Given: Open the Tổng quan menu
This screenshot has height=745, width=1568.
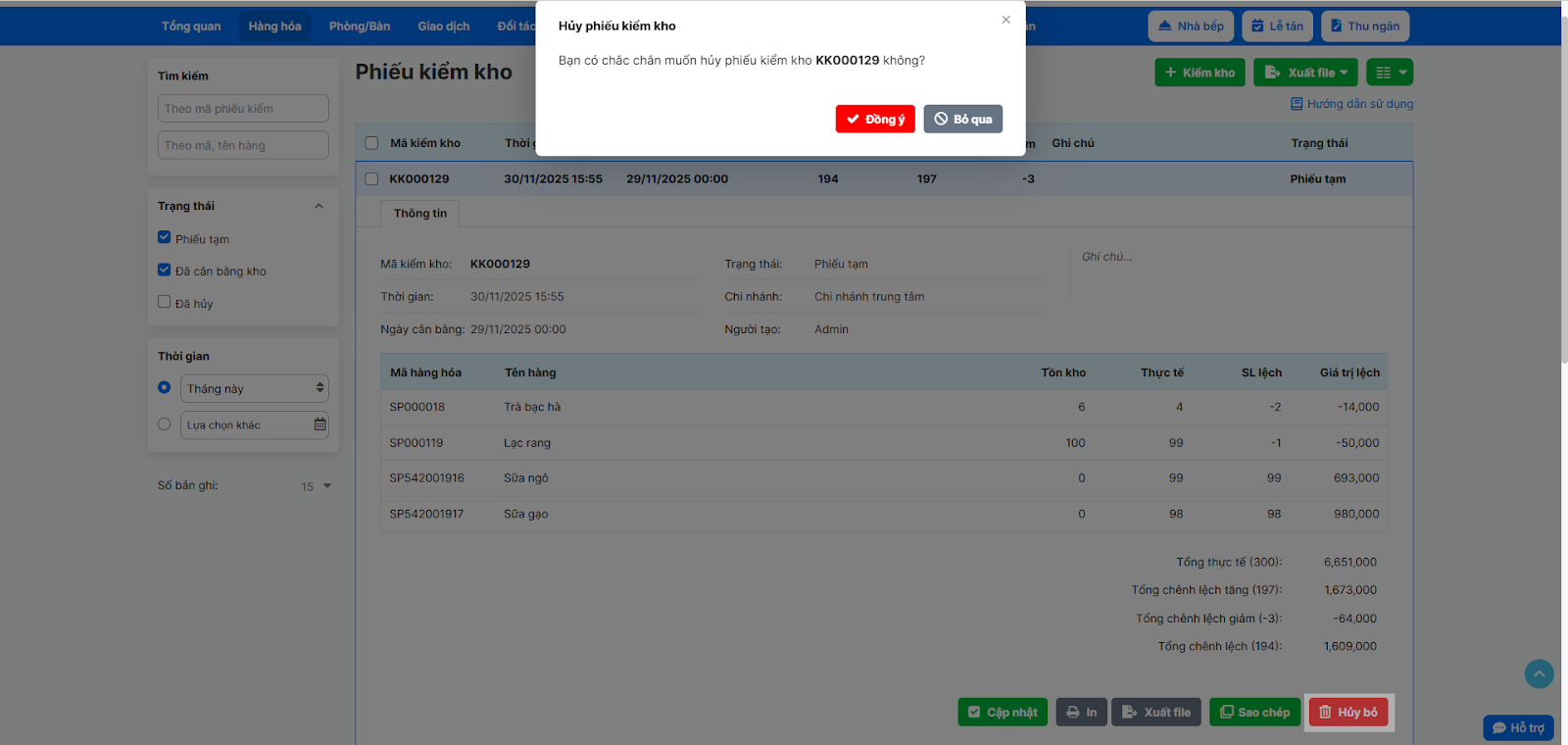Looking at the screenshot, I should pos(191,26).
